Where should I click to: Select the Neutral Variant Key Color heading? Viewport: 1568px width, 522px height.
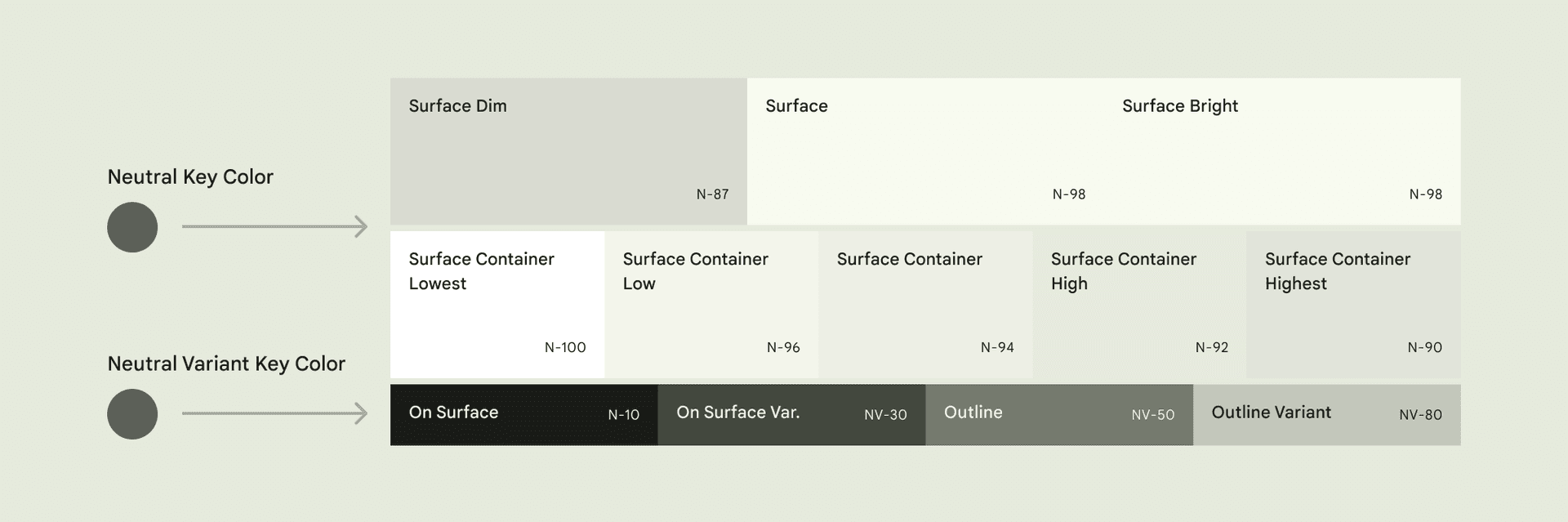226,364
